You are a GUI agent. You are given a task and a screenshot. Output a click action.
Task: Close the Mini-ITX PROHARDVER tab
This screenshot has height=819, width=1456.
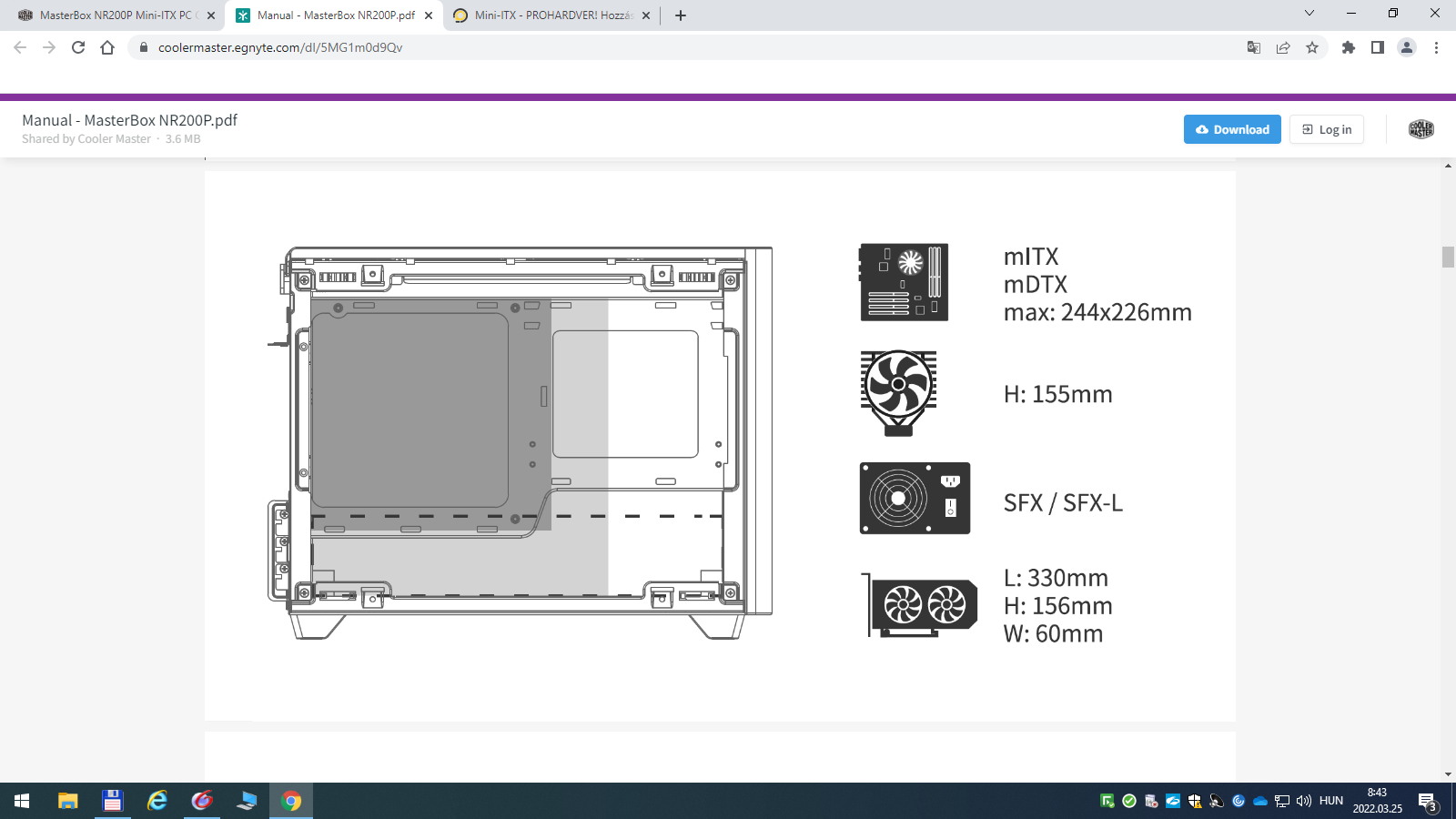646,15
